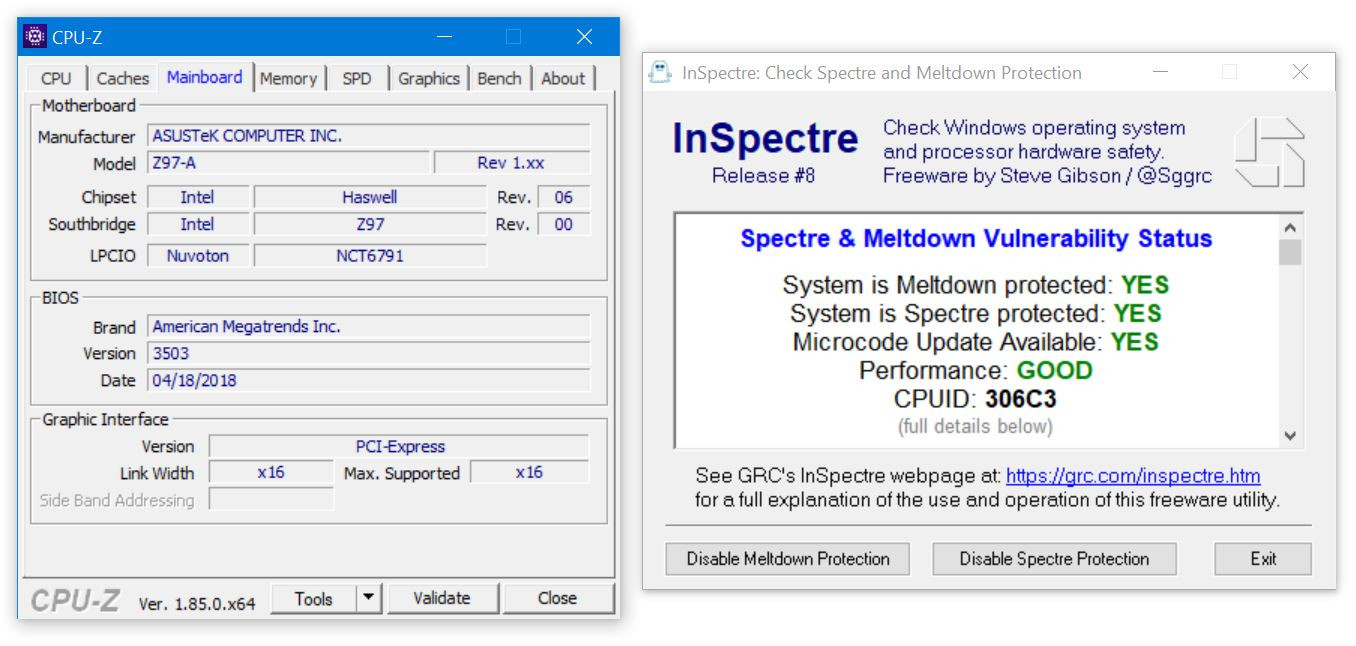Click the Exit button in InSpectre
The image size is (1356, 646).
tap(1263, 559)
